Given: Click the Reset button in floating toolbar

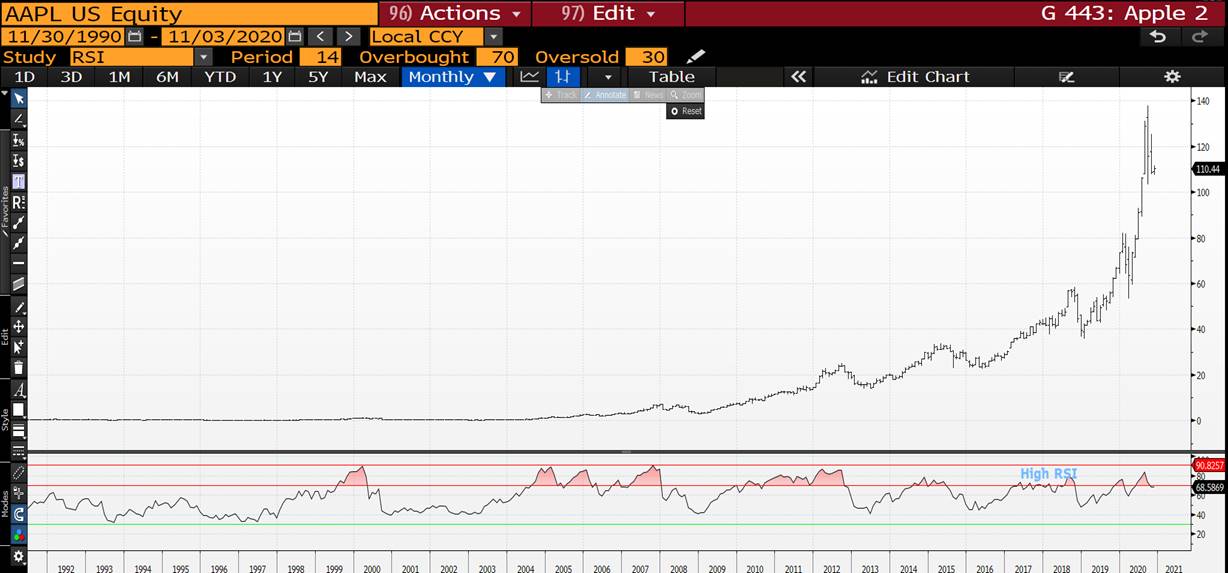Looking at the screenshot, I should coord(686,111).
